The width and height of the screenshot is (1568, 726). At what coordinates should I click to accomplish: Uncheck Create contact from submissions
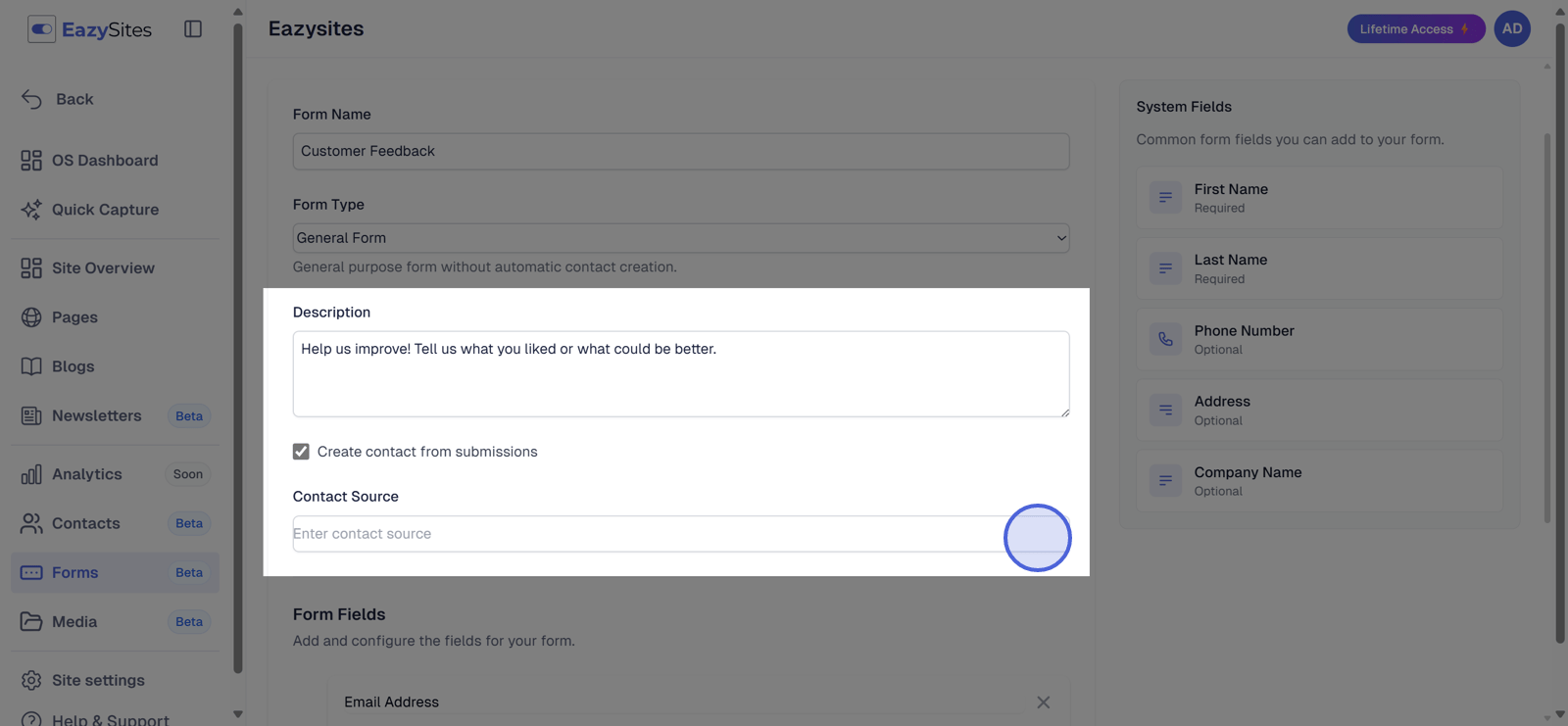pos(301,452)
